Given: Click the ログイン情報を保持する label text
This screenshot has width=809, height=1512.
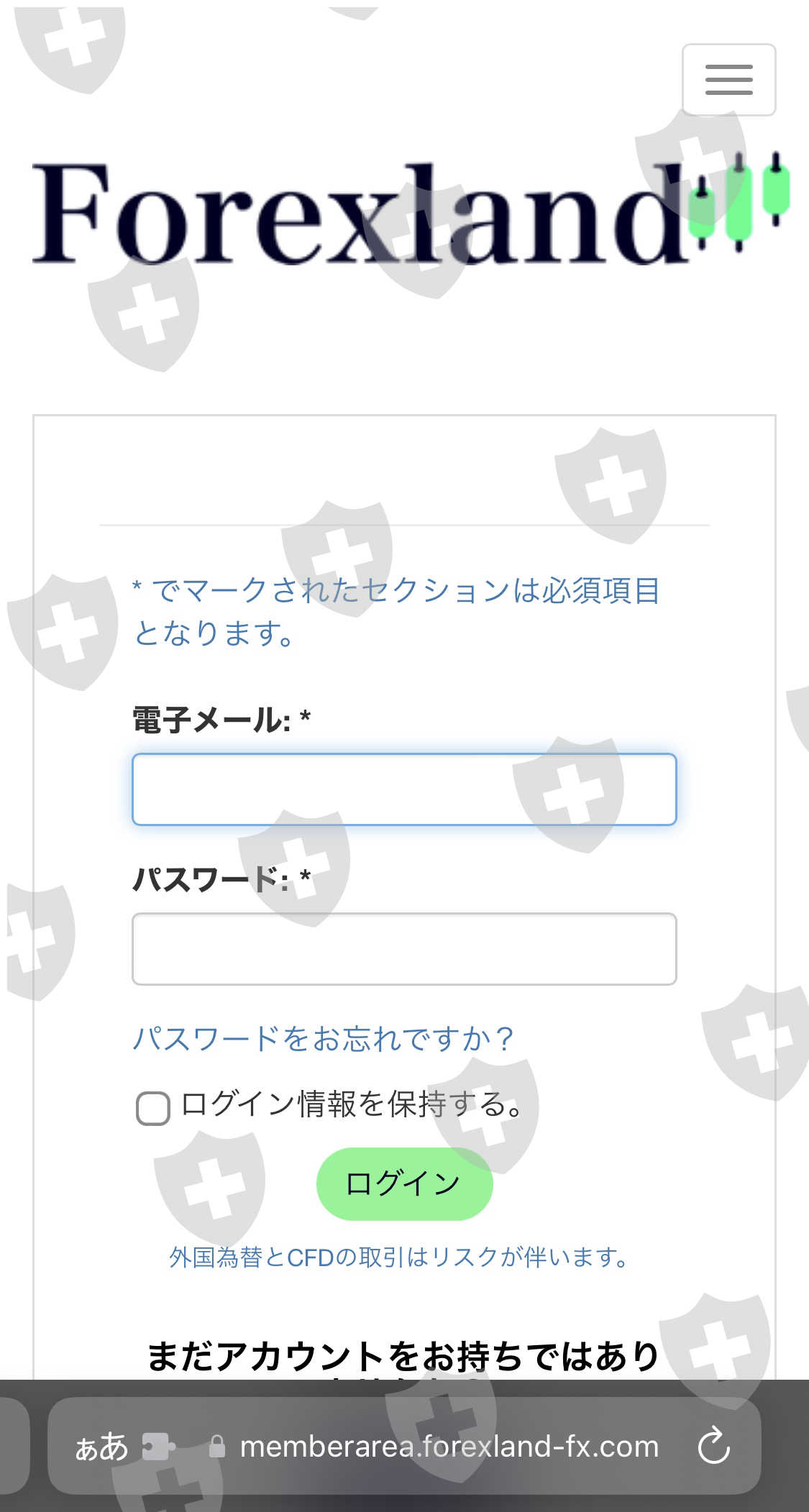Looking at the screenshot, I should coord(351,1104).
